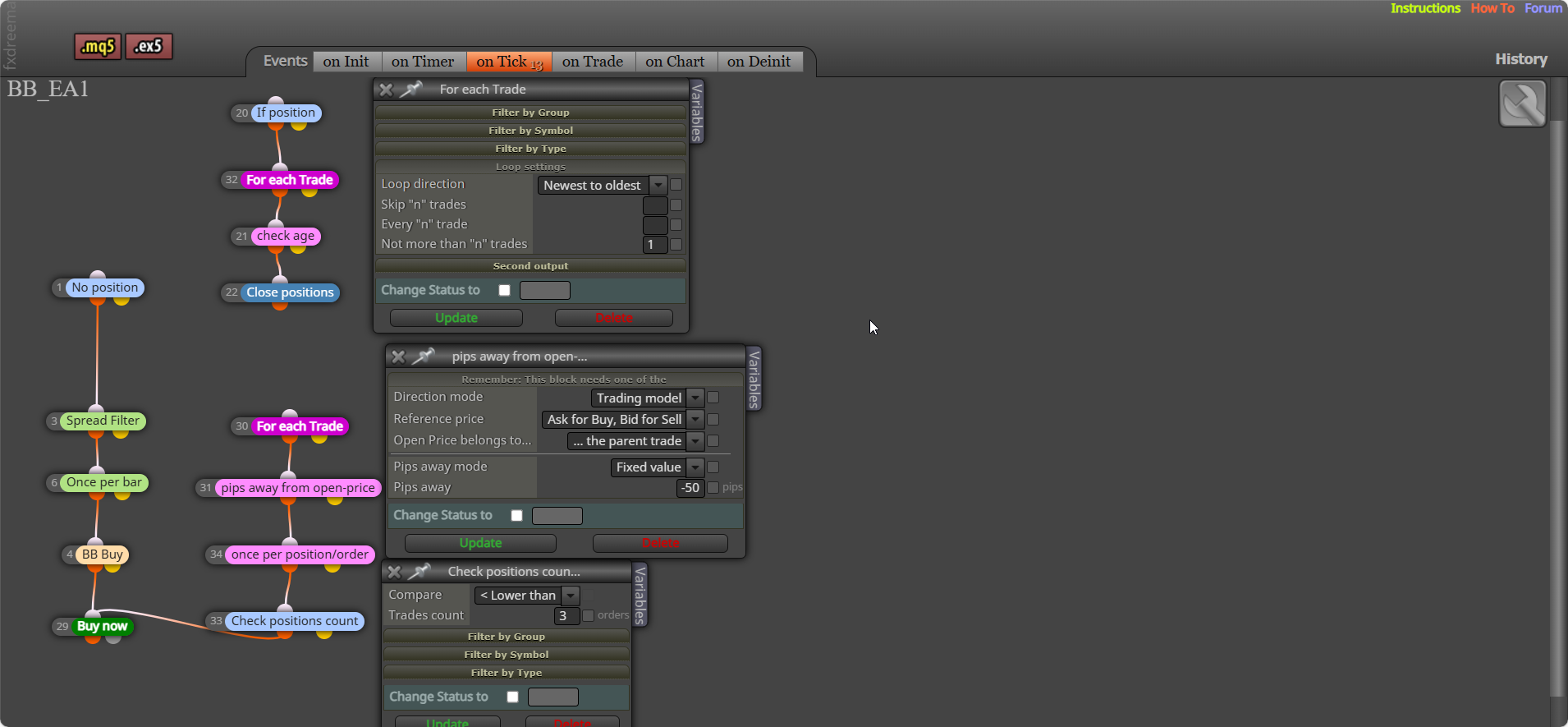The height and width of the screenshot is (727, 1568).
Task: Edit the Pips away value field
Action: [690, 488]
